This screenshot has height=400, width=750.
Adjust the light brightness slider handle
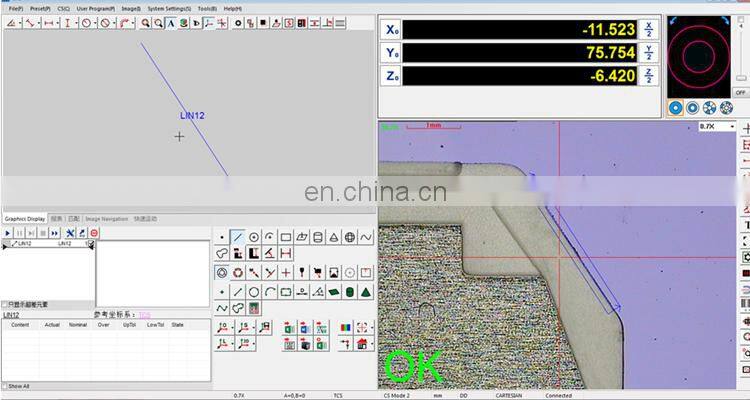coord(741,78)
